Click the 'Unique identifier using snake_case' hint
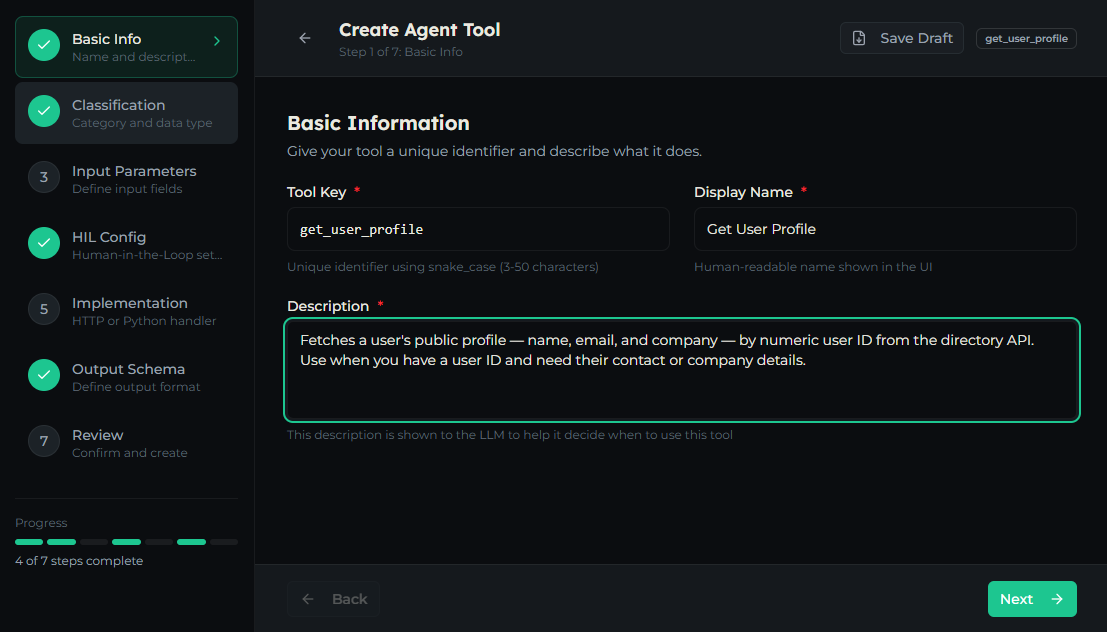The height and width of the screenshot is (632, 1107). pos(443,267)
